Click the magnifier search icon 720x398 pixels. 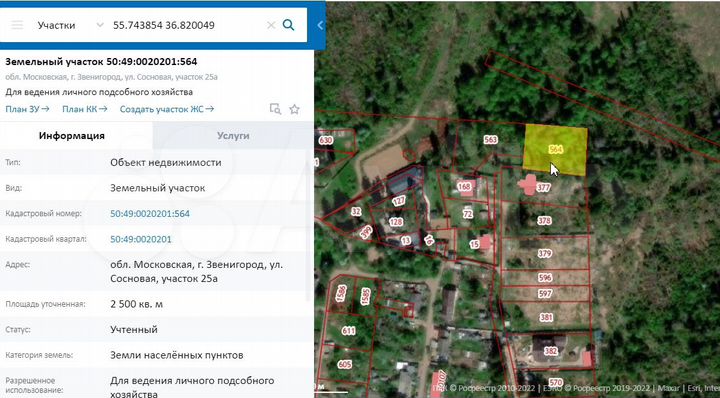(x=288, y=25)
